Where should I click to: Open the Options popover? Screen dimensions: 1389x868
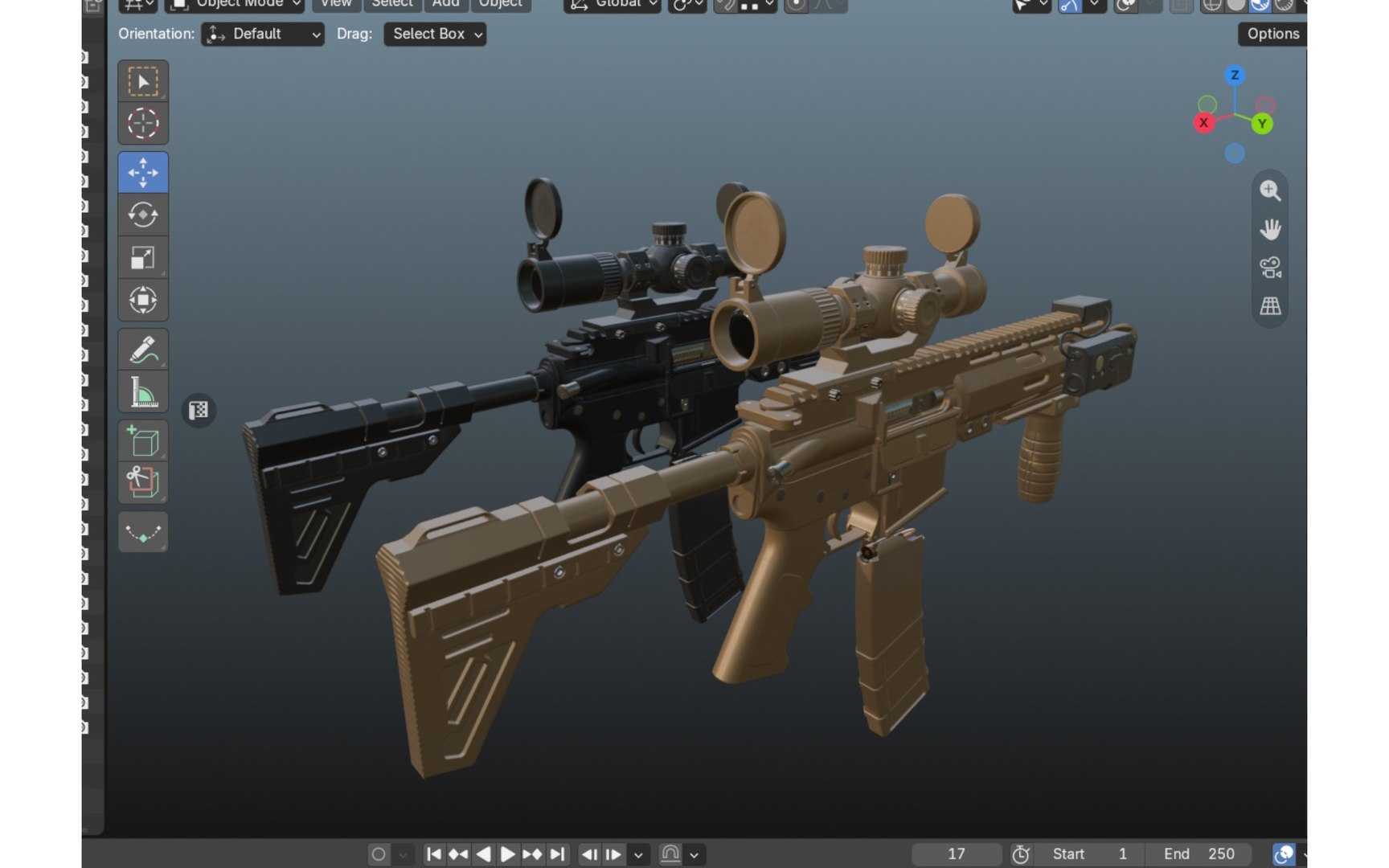[x=1272, y=34]
